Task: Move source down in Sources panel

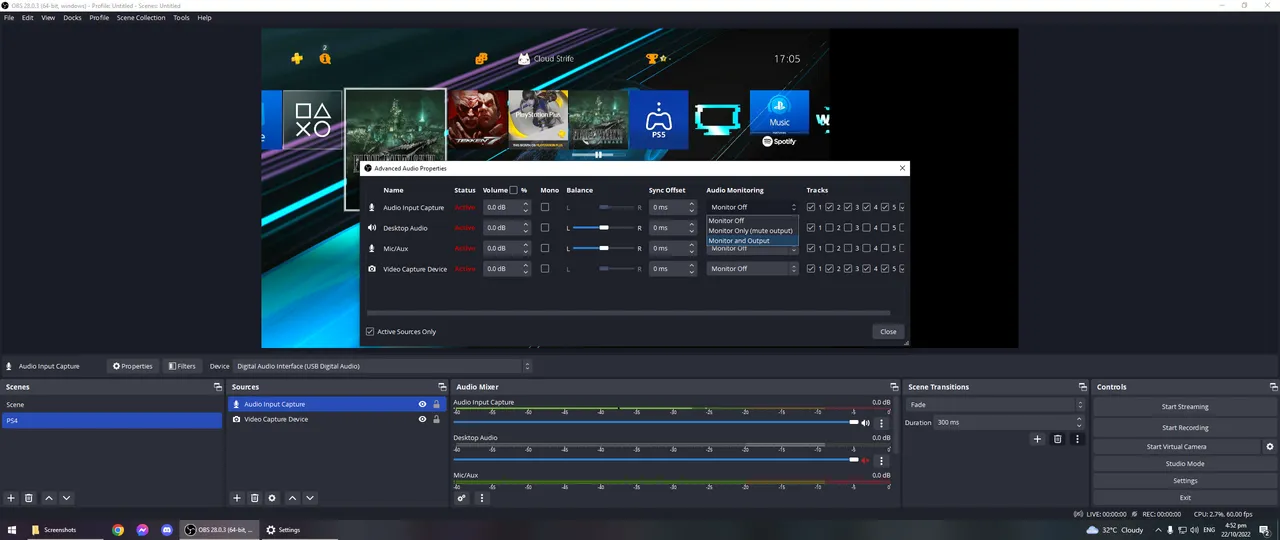Action: [310, 498]
